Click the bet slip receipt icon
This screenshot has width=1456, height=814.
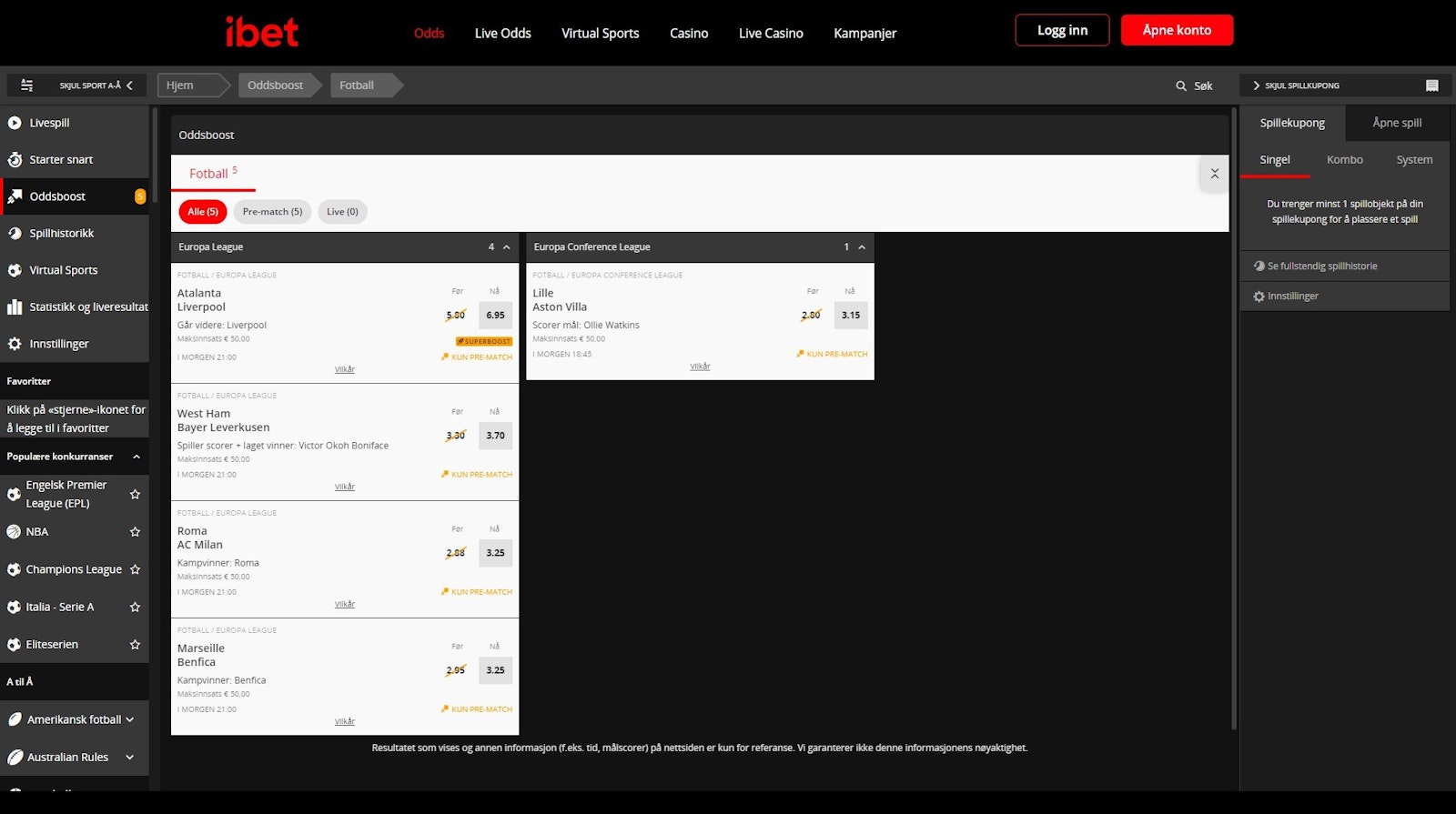tap(1431, 85)
